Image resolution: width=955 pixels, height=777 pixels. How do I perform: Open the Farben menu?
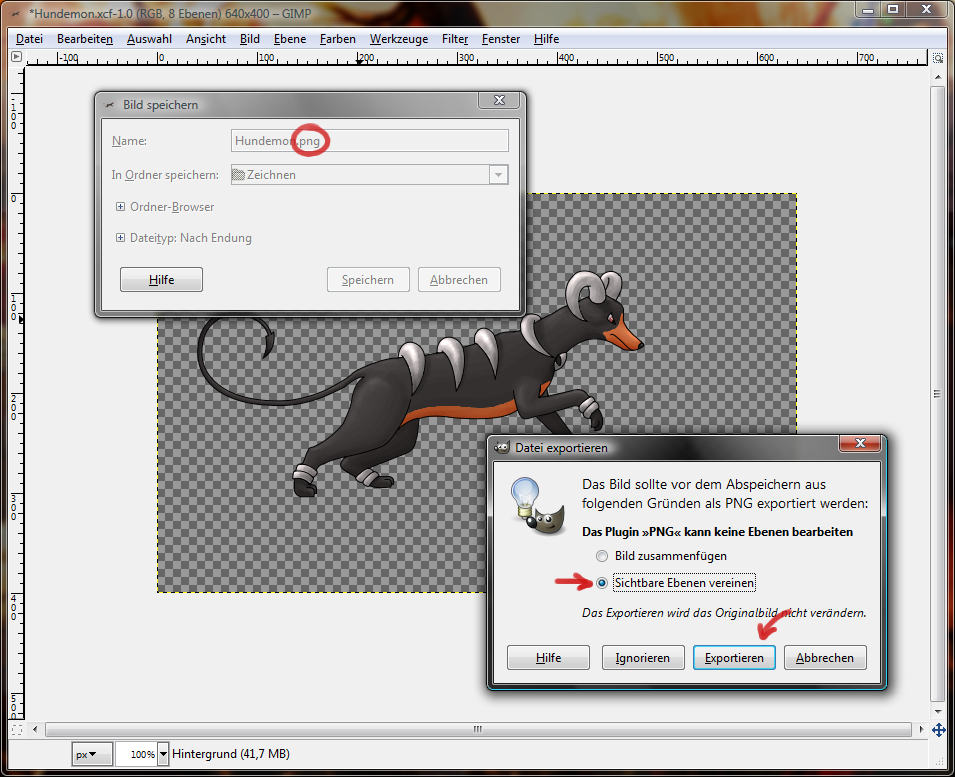click(x=337, y=39)
